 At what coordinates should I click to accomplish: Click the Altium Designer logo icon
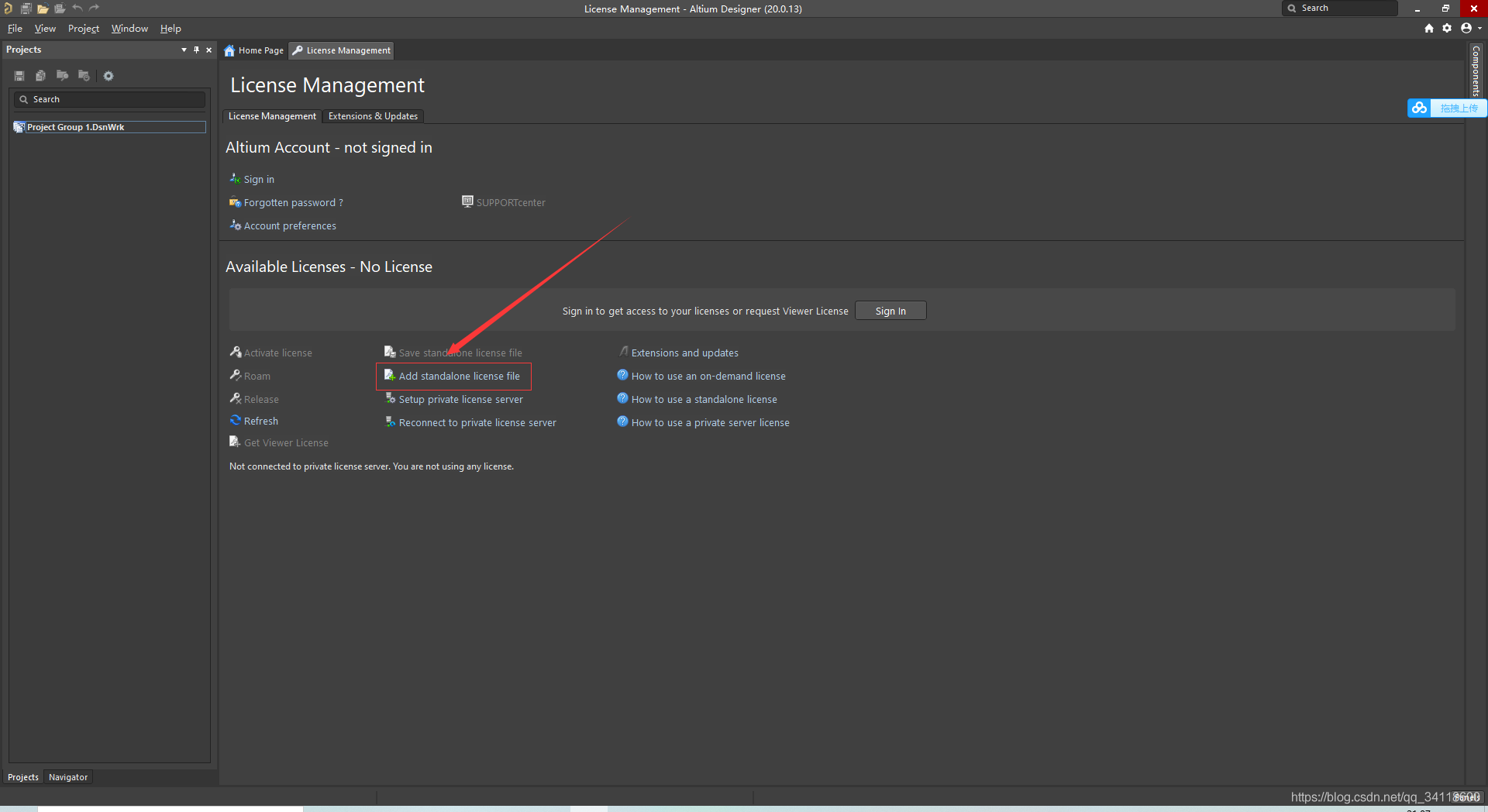[x=8, y=9]
